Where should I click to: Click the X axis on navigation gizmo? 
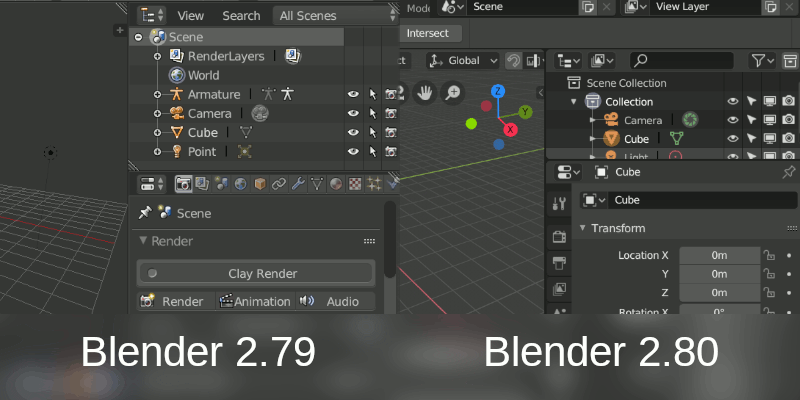[510, 130]
